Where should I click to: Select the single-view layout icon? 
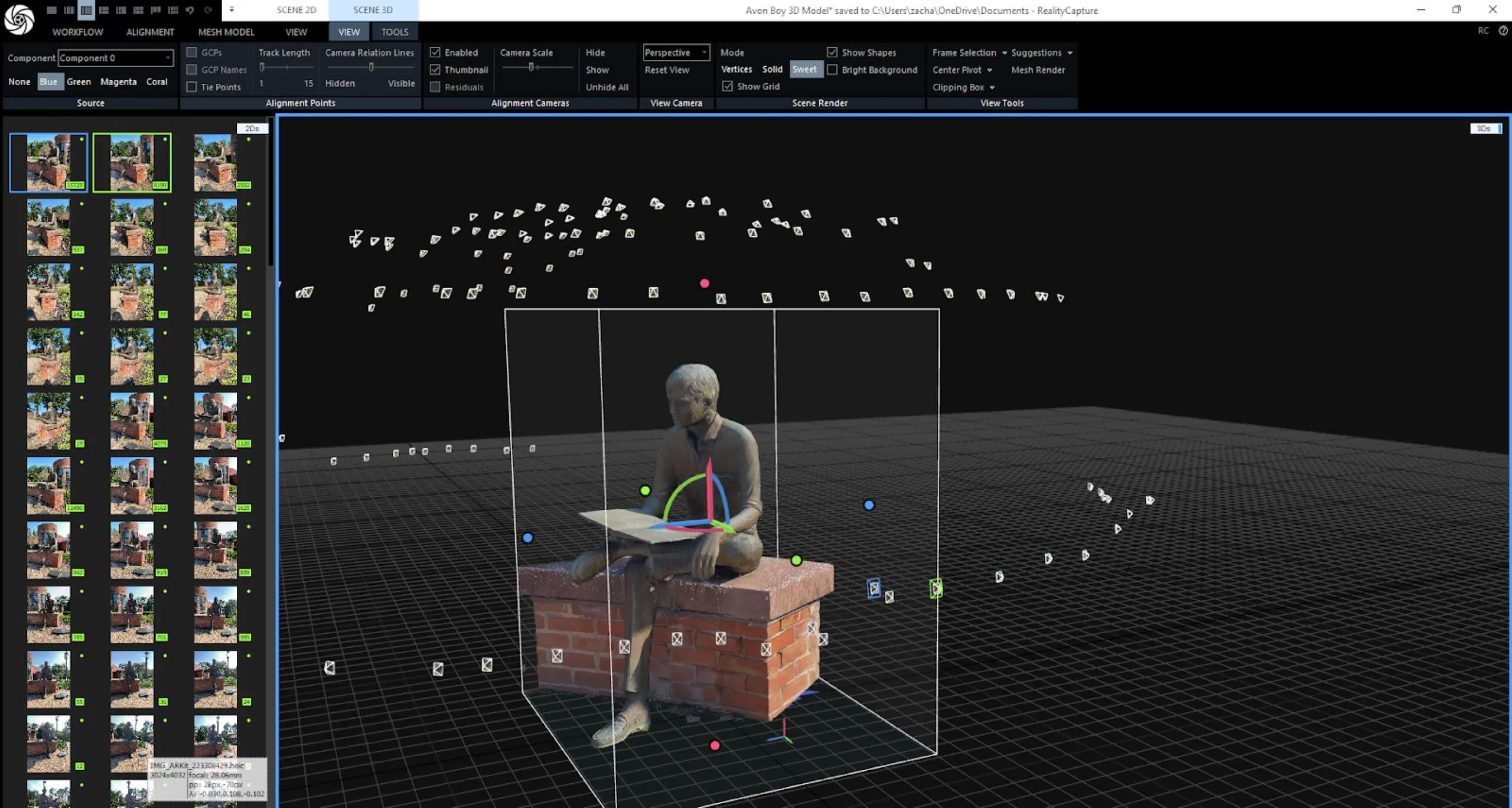tap(52, 9)
